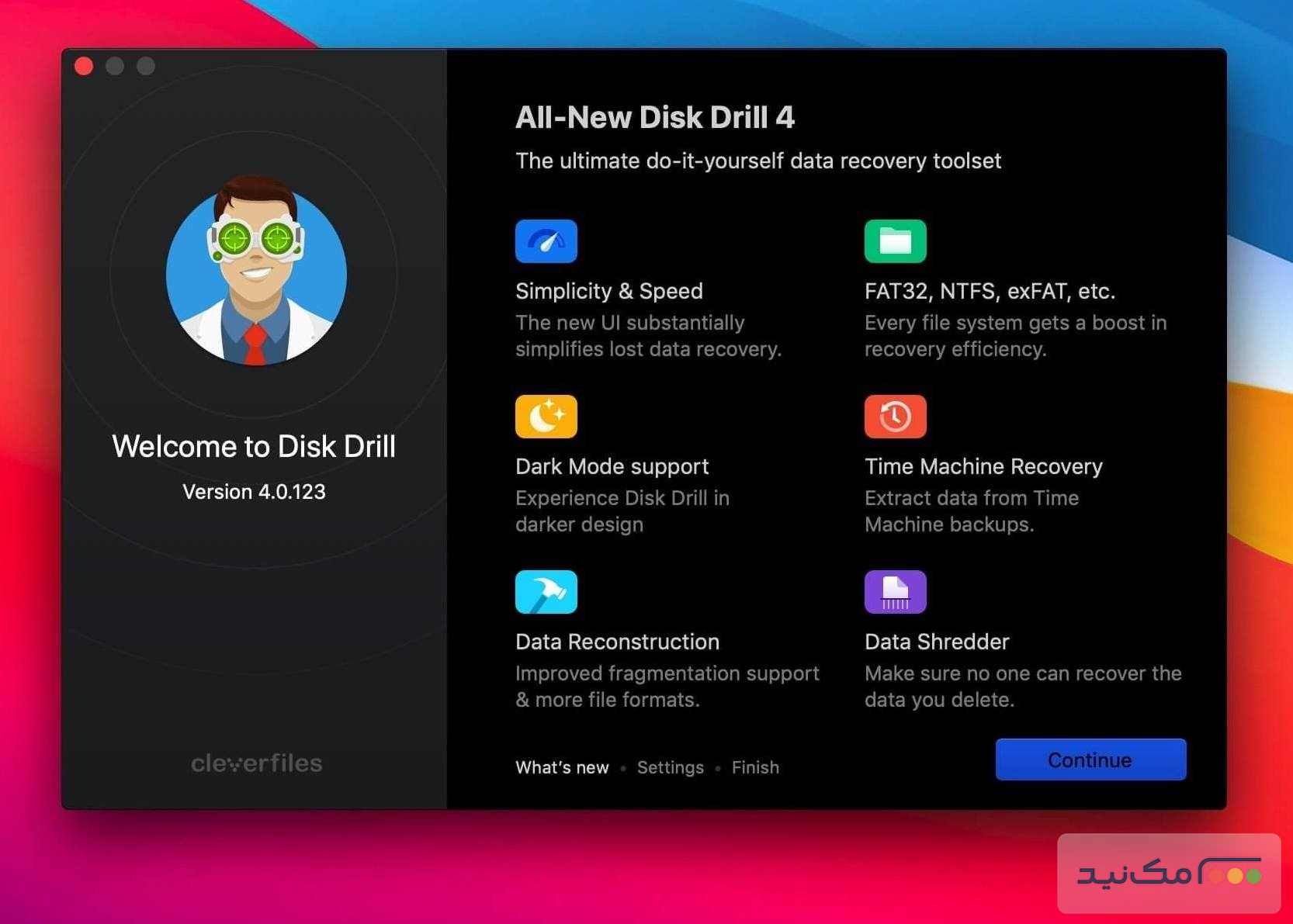
Task: Click the Dark Mode moon icon
Action: point(546,417)
